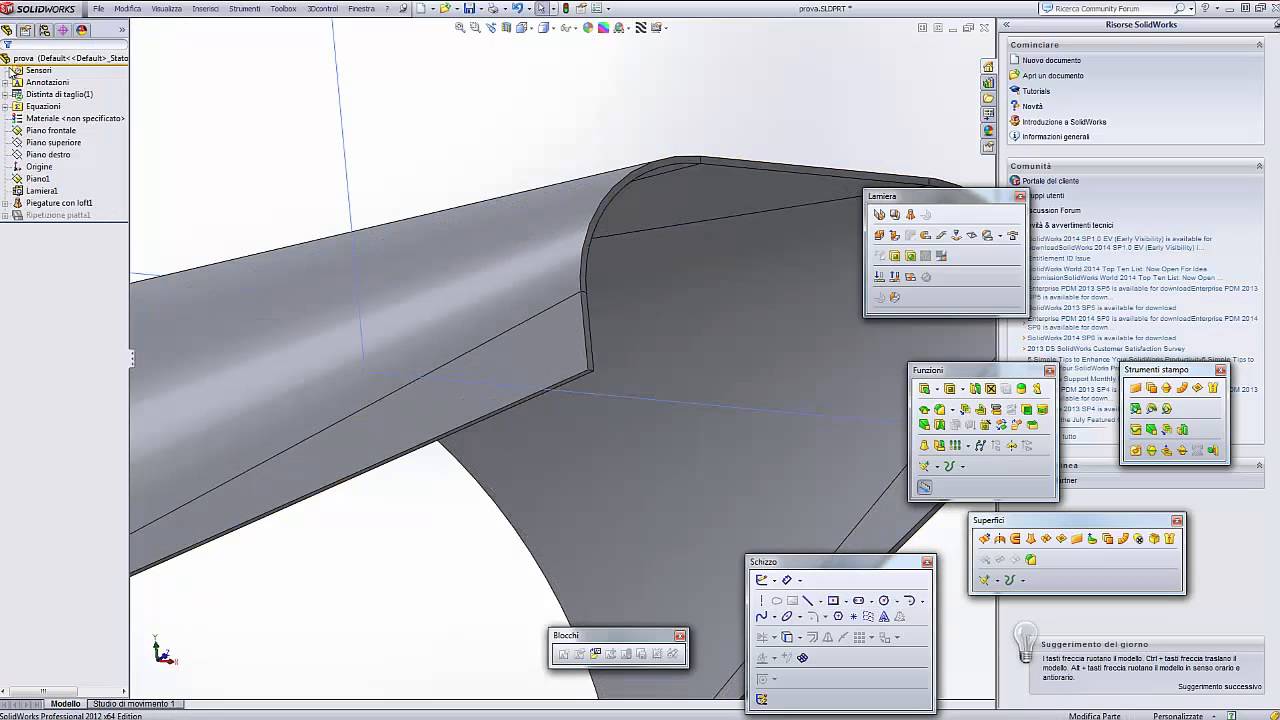
Task: Click Personalizzate in the status bar
Action: pos(1178,716)
